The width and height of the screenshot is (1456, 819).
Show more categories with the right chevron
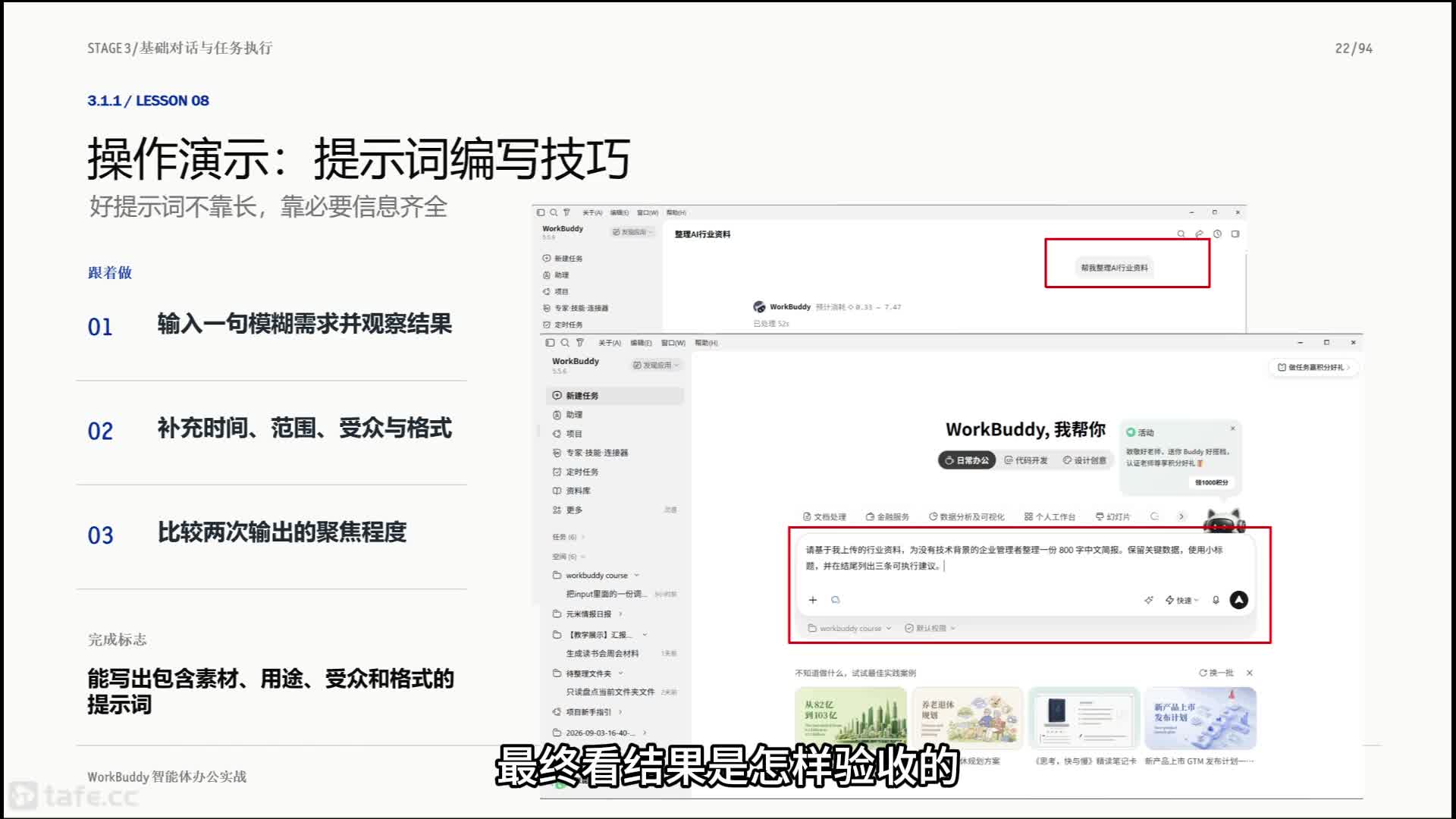[x=1181, y=516]
